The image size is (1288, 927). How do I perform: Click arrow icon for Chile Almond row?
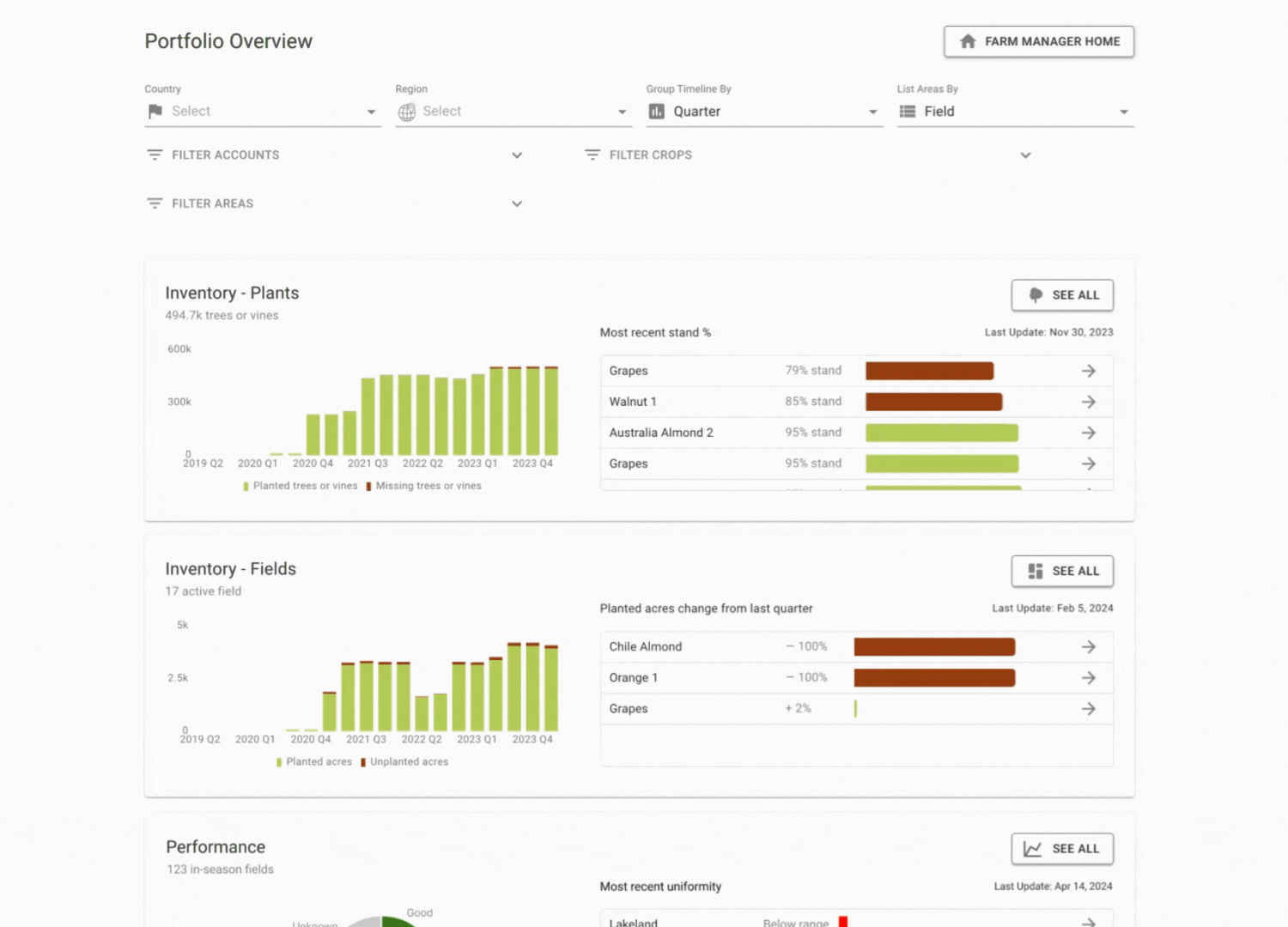tap(1088, 647)
